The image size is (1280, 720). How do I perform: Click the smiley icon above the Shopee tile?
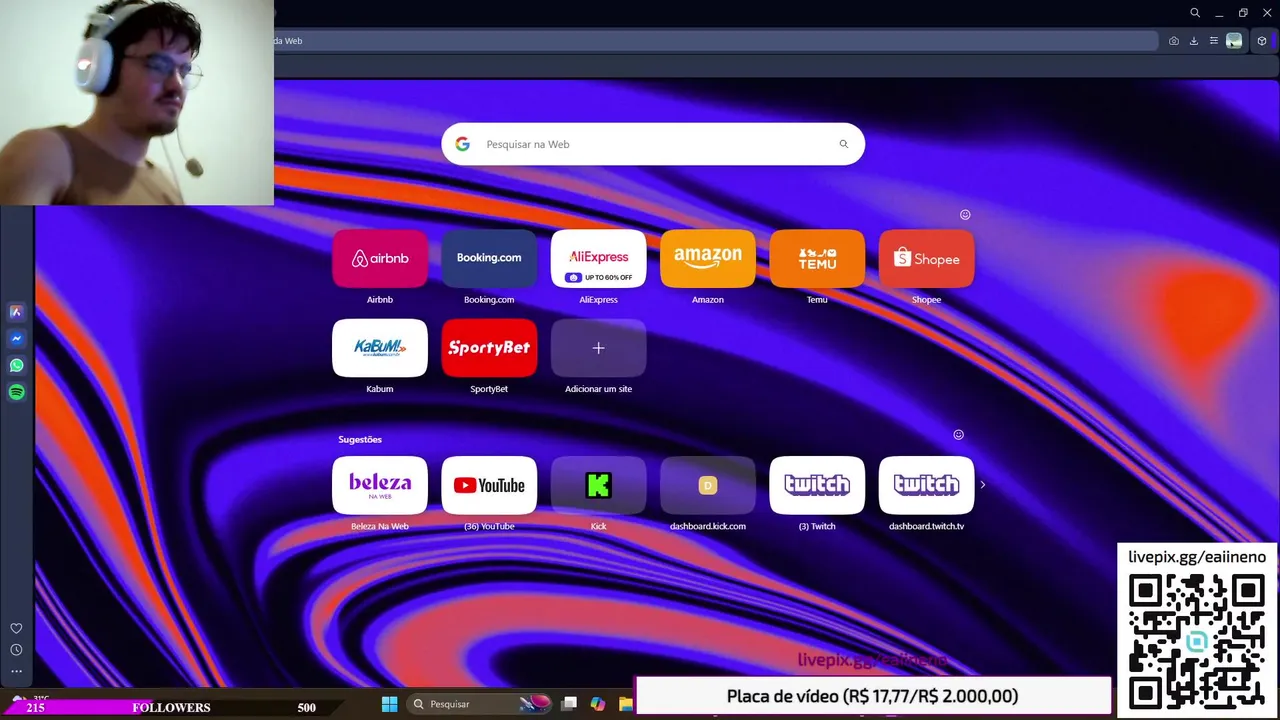[x=965, y=214]
